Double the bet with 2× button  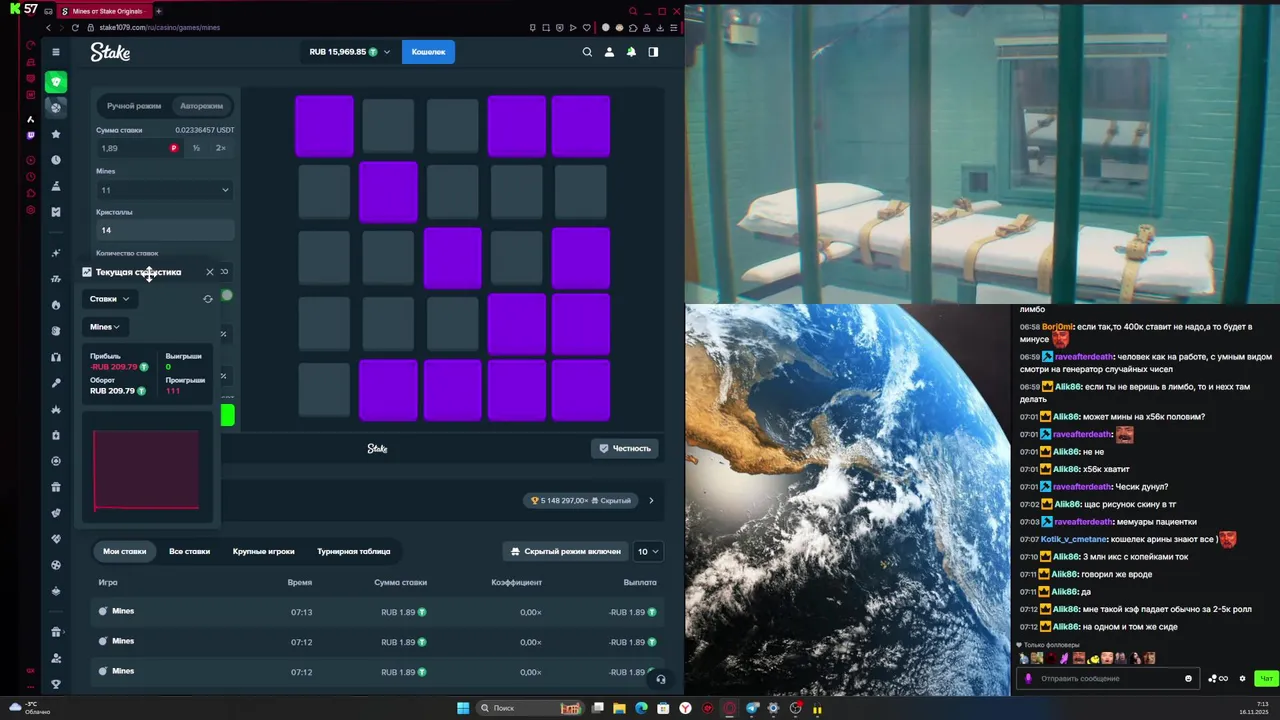click(221, 148)
